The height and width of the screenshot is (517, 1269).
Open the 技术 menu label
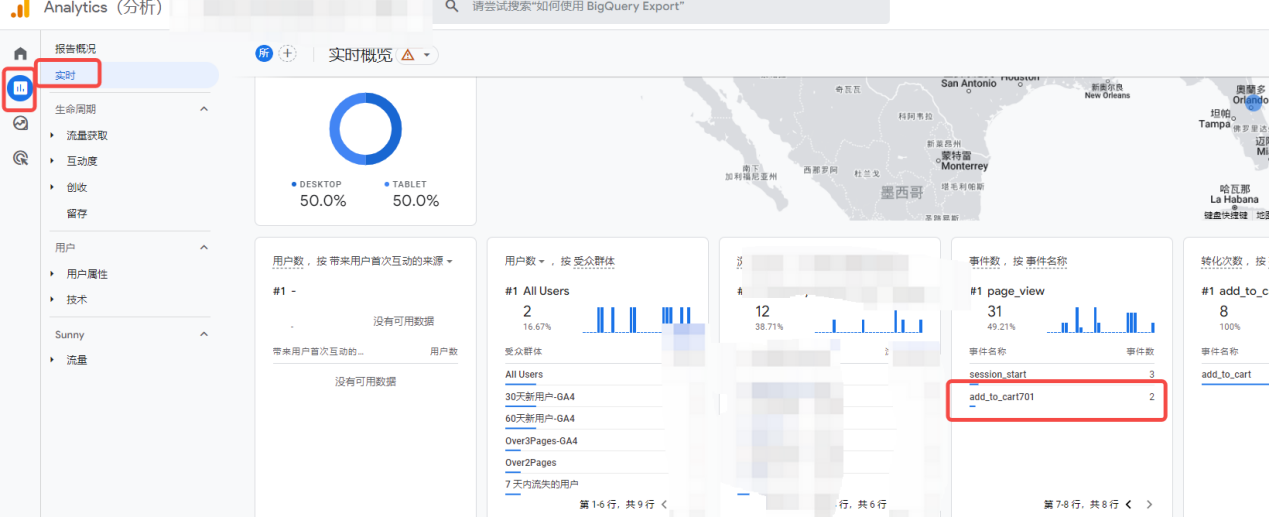click(77, 300)
